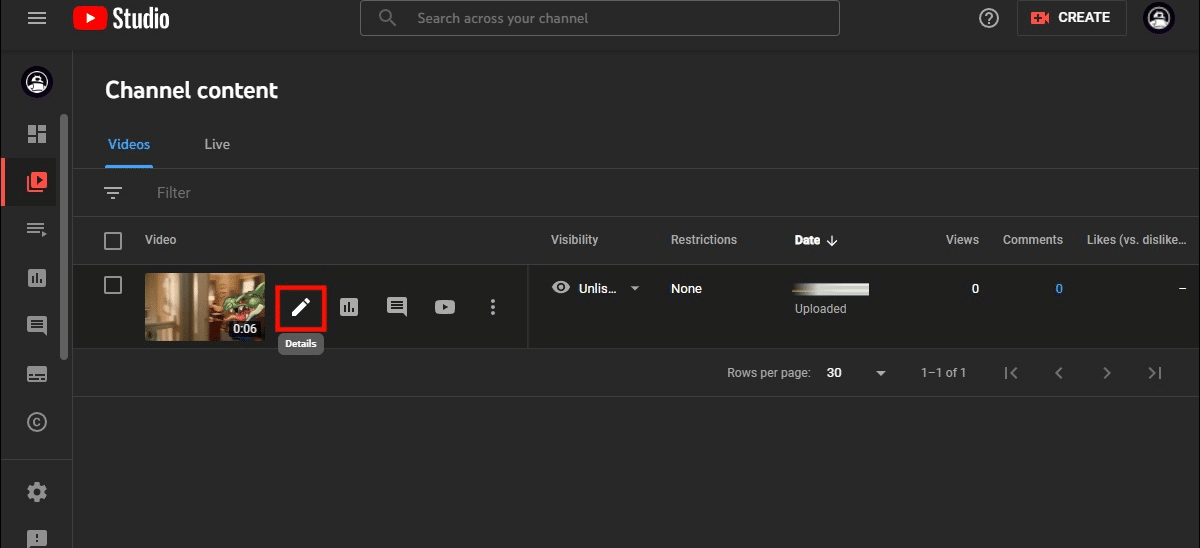This screenshot has height=548, width=1200.
Task: Click the comments count 0 link
Action: pos(1059,289)
